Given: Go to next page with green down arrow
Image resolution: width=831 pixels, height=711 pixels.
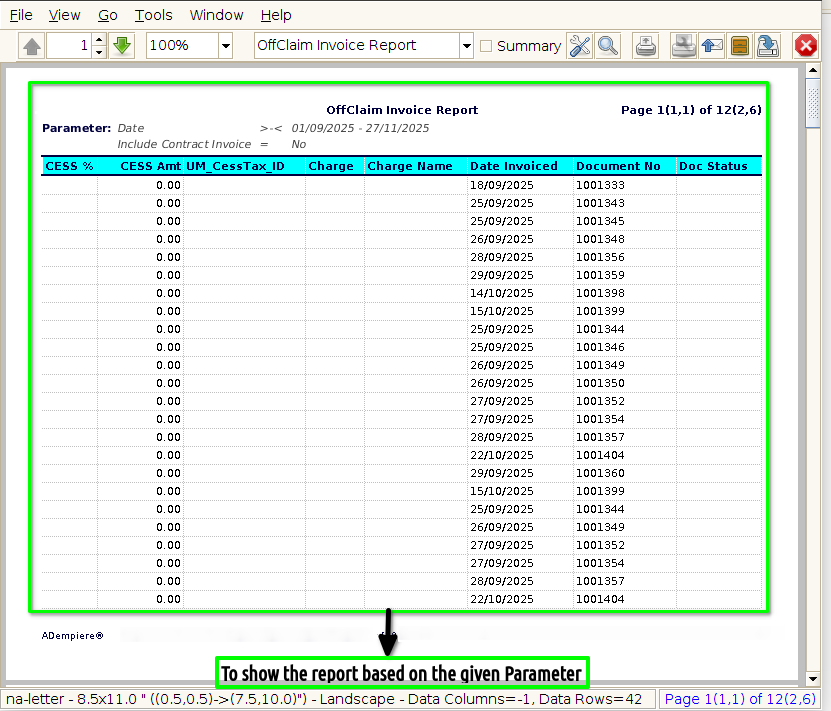Looking at the screenshot, I should (122, 46).
